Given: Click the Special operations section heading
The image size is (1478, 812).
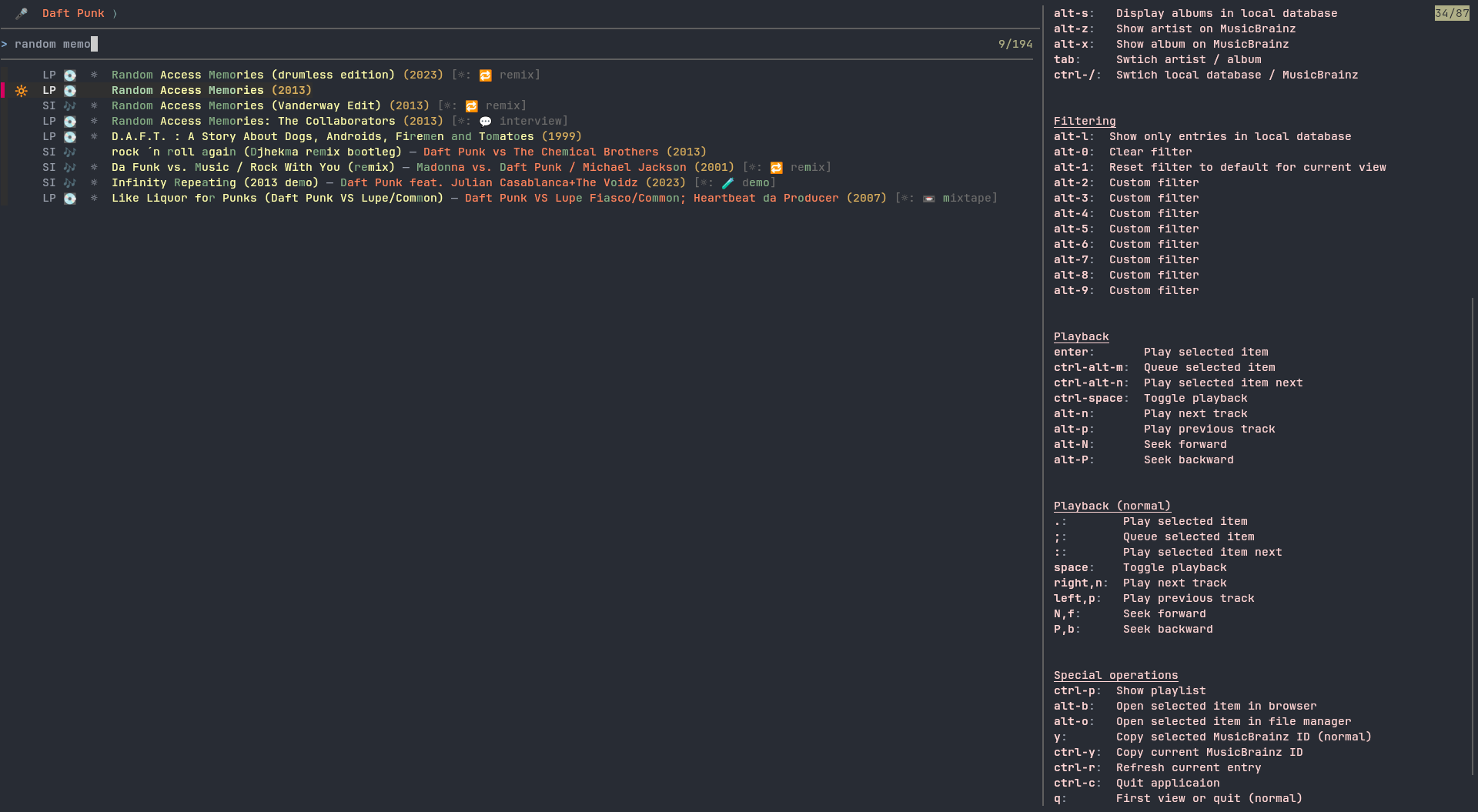Looking at the screenshot, I should pyautogui.click(x=1115, y=676).
